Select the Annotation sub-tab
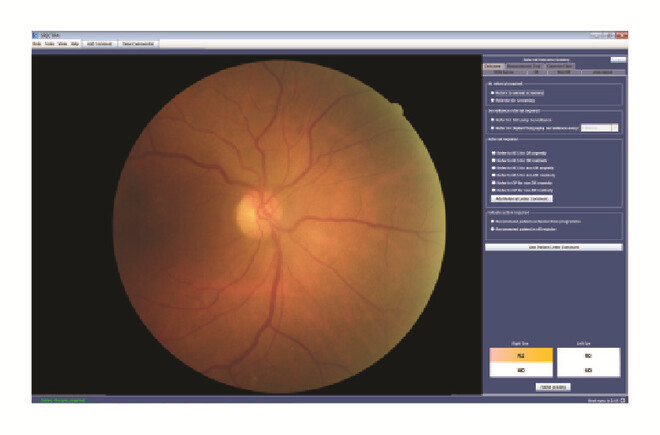The width and height of the screenshot is (660, 435). [x=603, y=72]
